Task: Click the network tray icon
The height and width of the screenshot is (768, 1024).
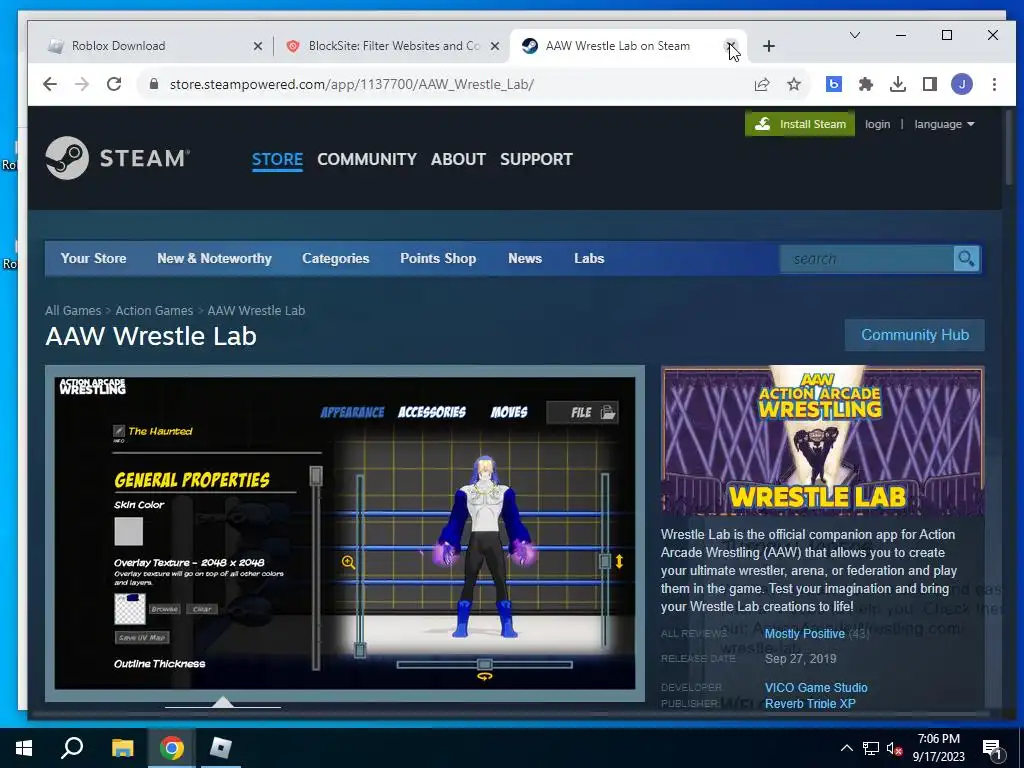Action: (871, 748)
